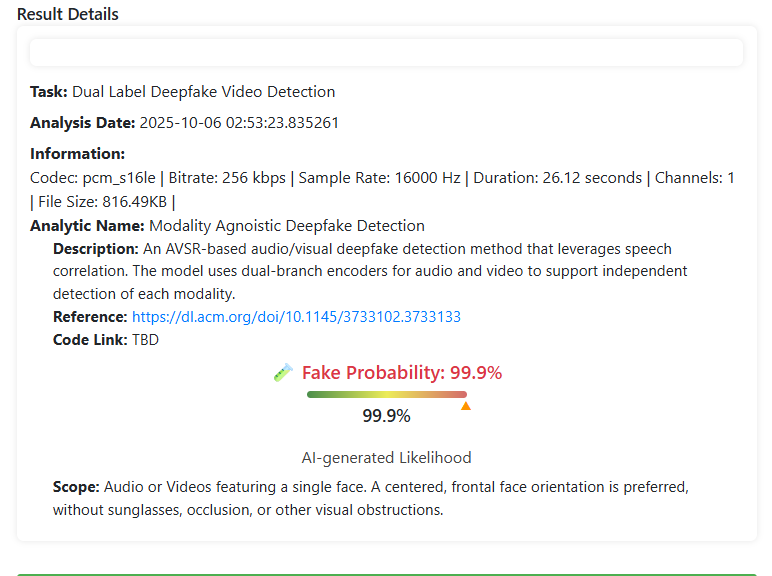The width and height of the screenshot is (772, 576).
Task: Click the Task label line
Action: (x=182, y=92)
